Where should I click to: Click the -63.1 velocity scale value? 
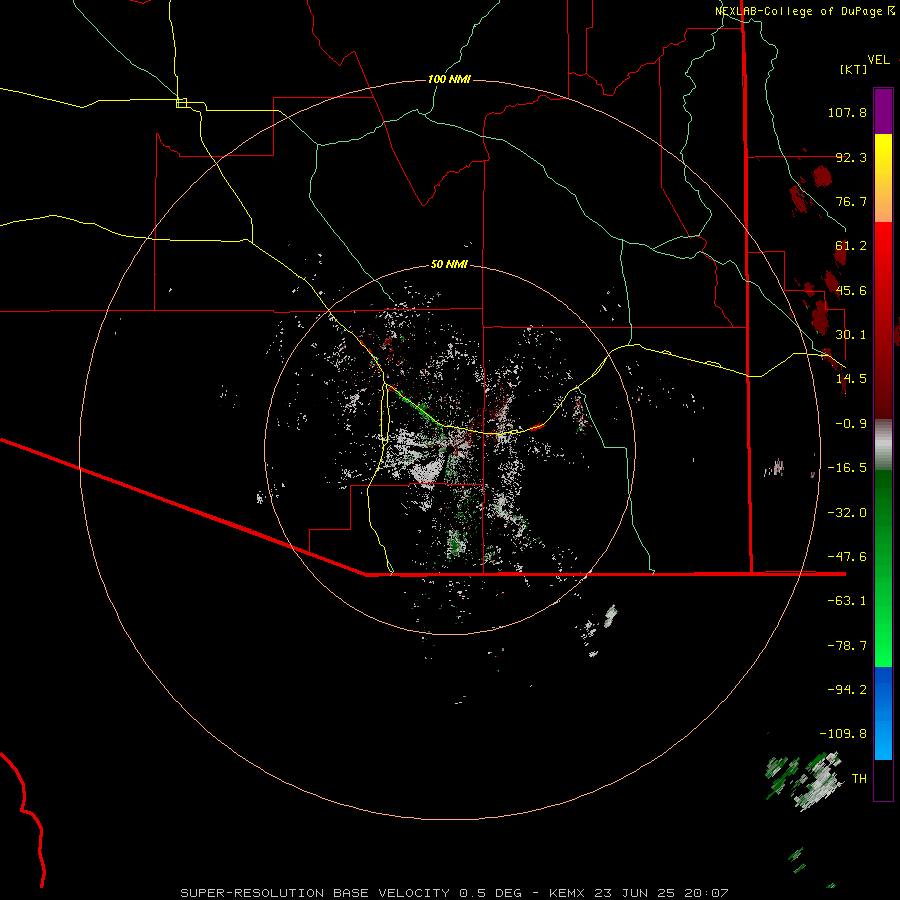point(847,601)
